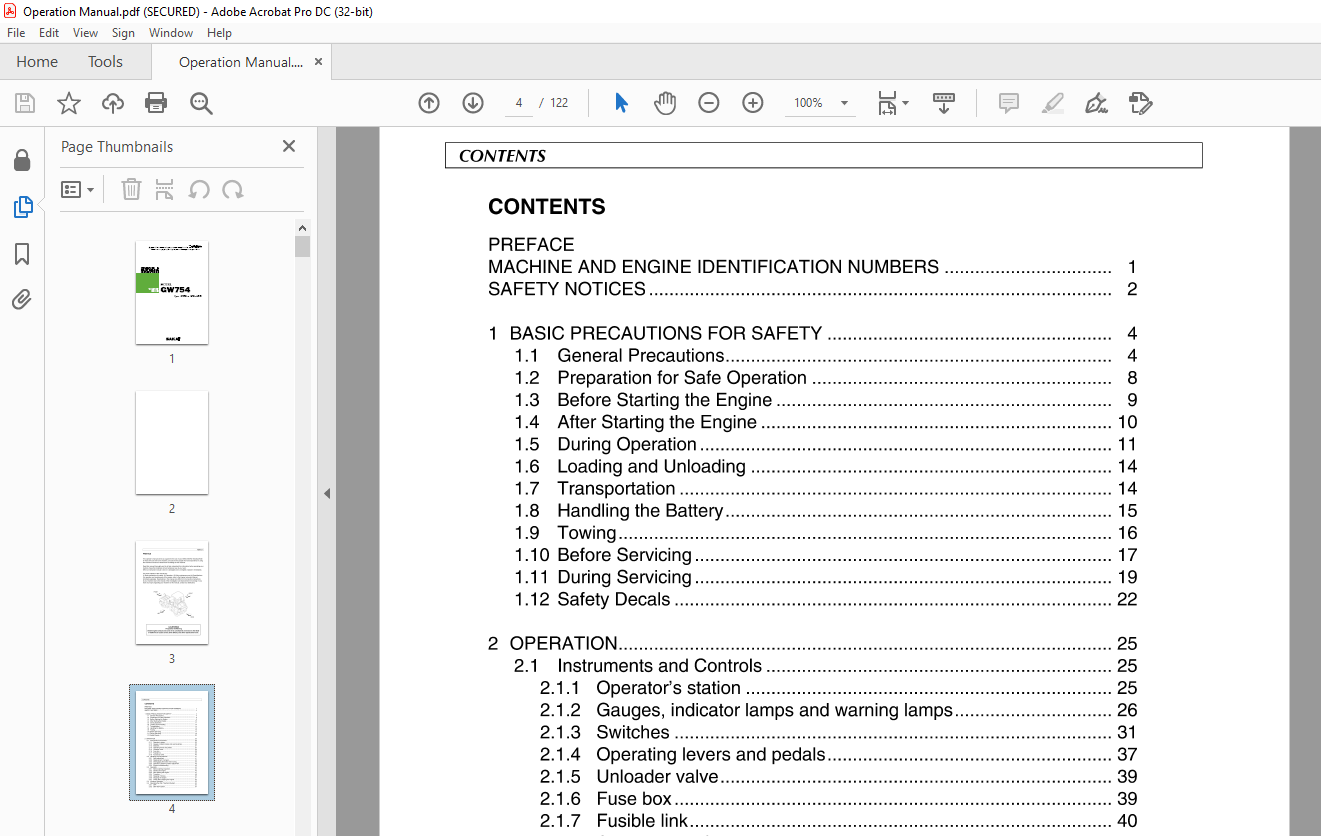The height and width of the screenshot is (836, 1321).
Task: Open the Attachments paperclip panel
Action: tap(22, 300)
